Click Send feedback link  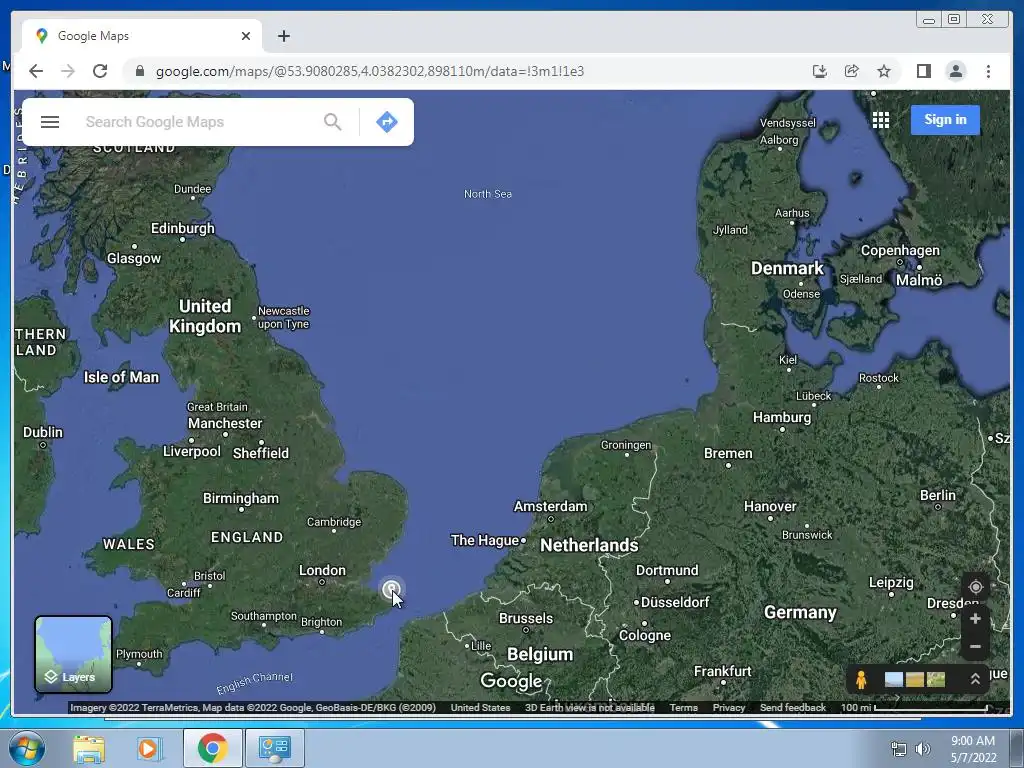point(792,707)
